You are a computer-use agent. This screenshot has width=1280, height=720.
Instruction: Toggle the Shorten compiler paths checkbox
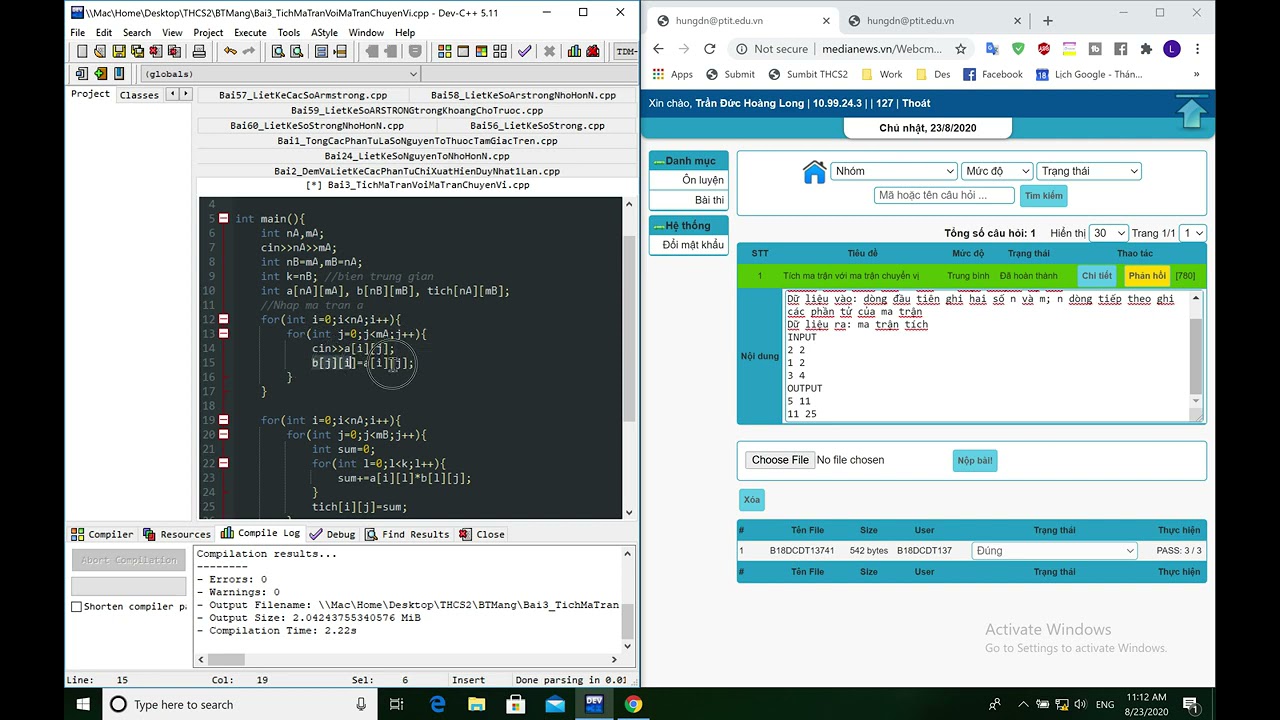pyautogui.click(x=77, y=607)
